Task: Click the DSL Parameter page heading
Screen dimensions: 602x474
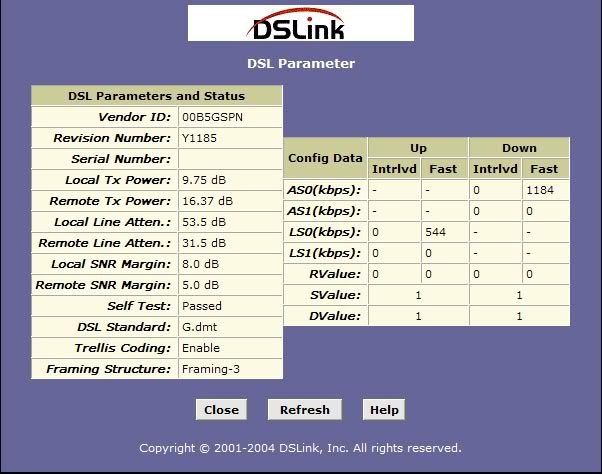Action: (301, 64)
